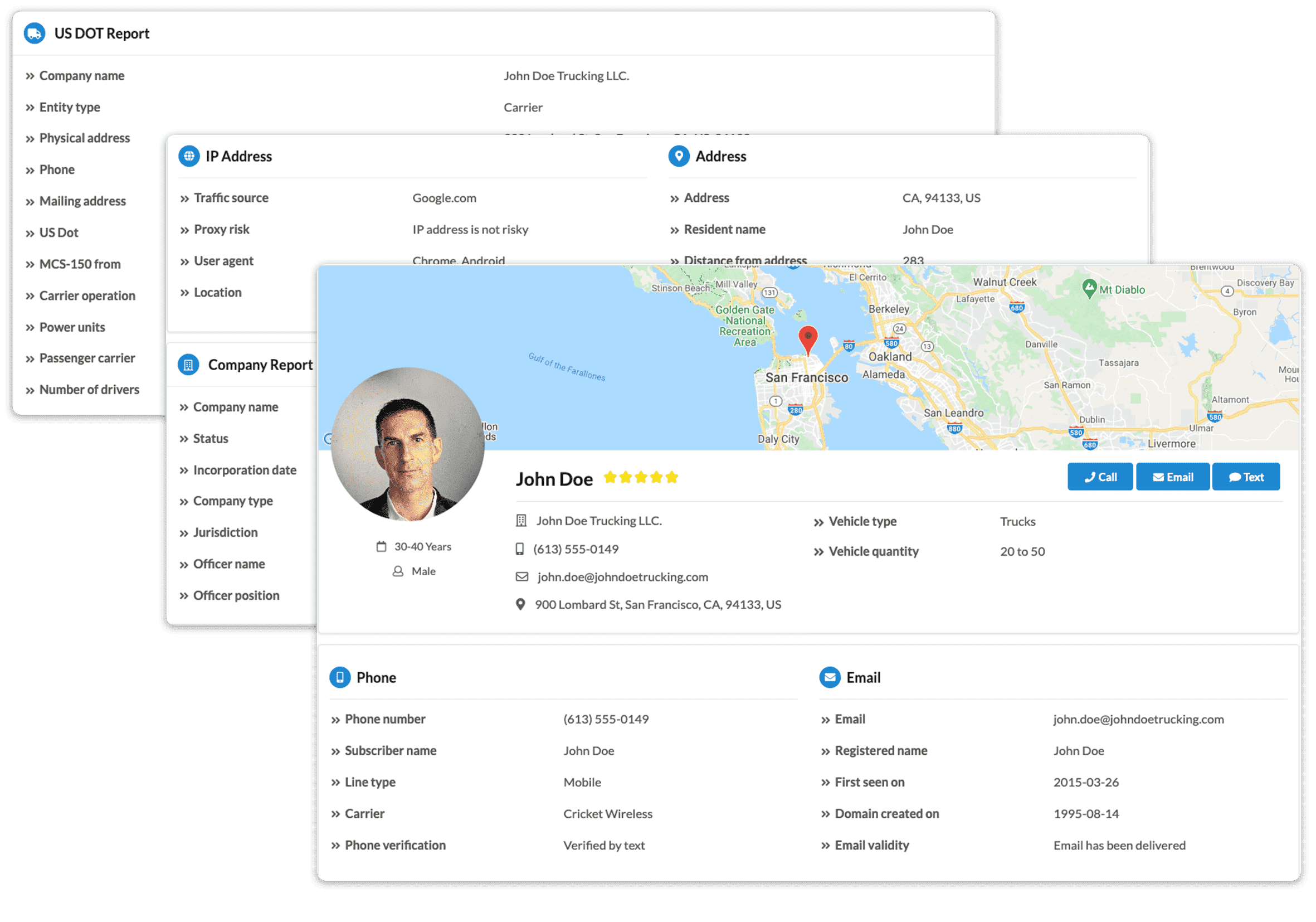Click the globe icon next to IP Address
Screen dimensions: 1316x922
tap(188, 156)
